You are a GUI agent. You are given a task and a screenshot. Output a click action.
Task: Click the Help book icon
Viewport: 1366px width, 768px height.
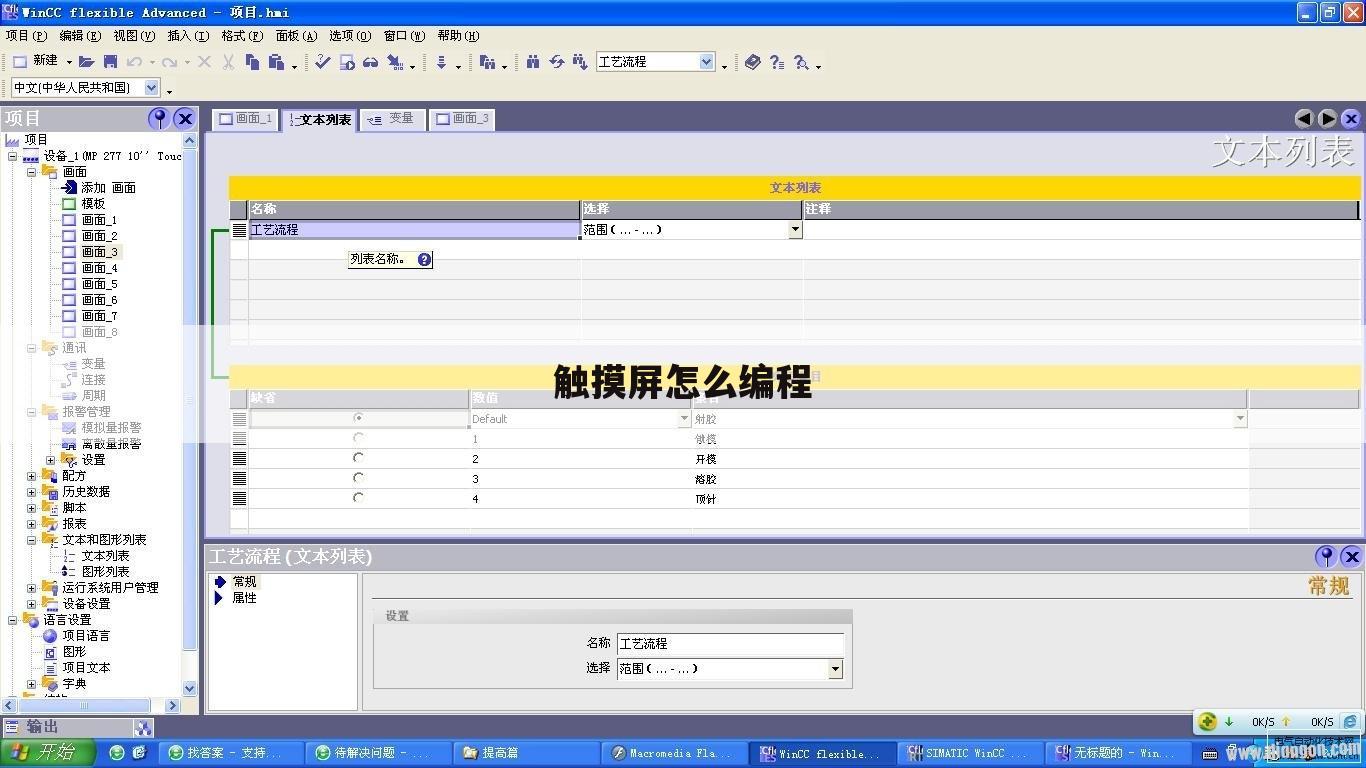tap(753, 62)
